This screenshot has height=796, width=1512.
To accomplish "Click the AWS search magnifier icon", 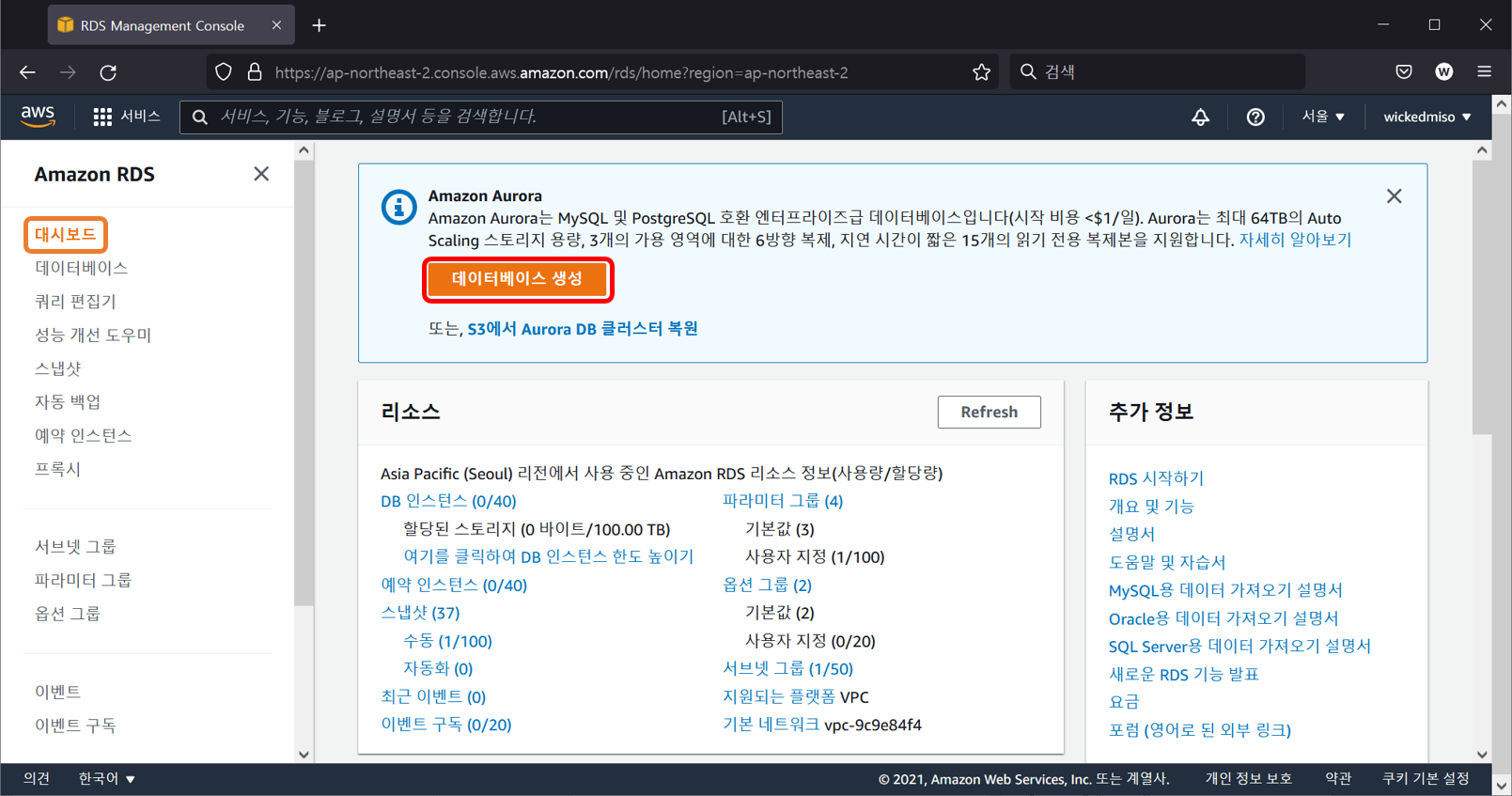I will 199,117.
